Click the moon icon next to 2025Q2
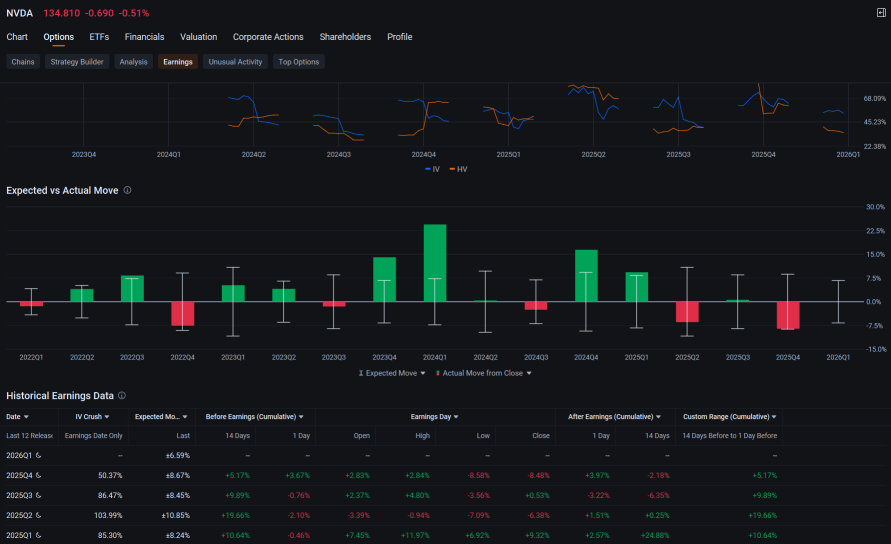The image size is (891, 544). (37, 514)
